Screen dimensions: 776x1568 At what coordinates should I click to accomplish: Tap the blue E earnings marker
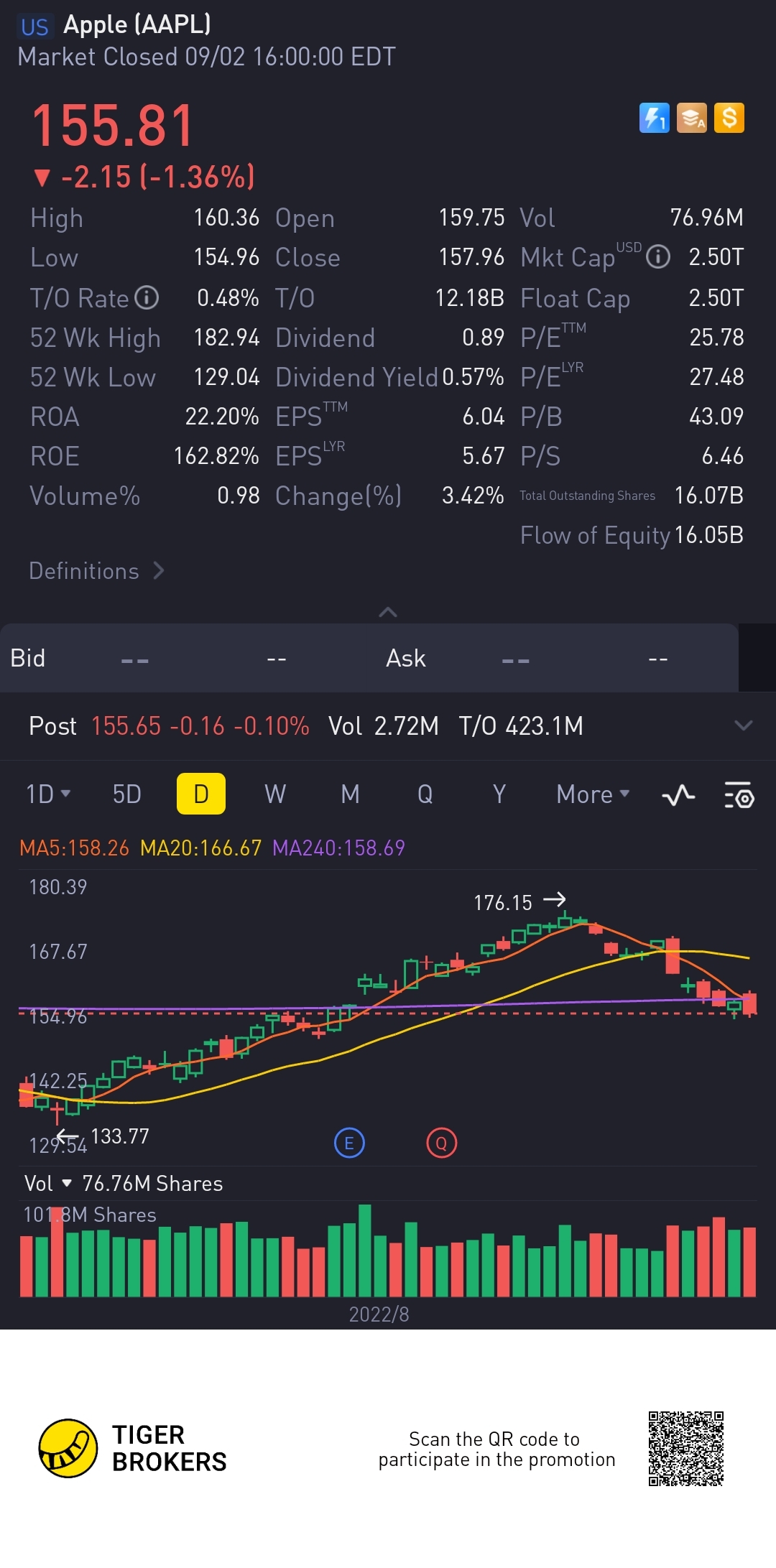pos(349,1143)
